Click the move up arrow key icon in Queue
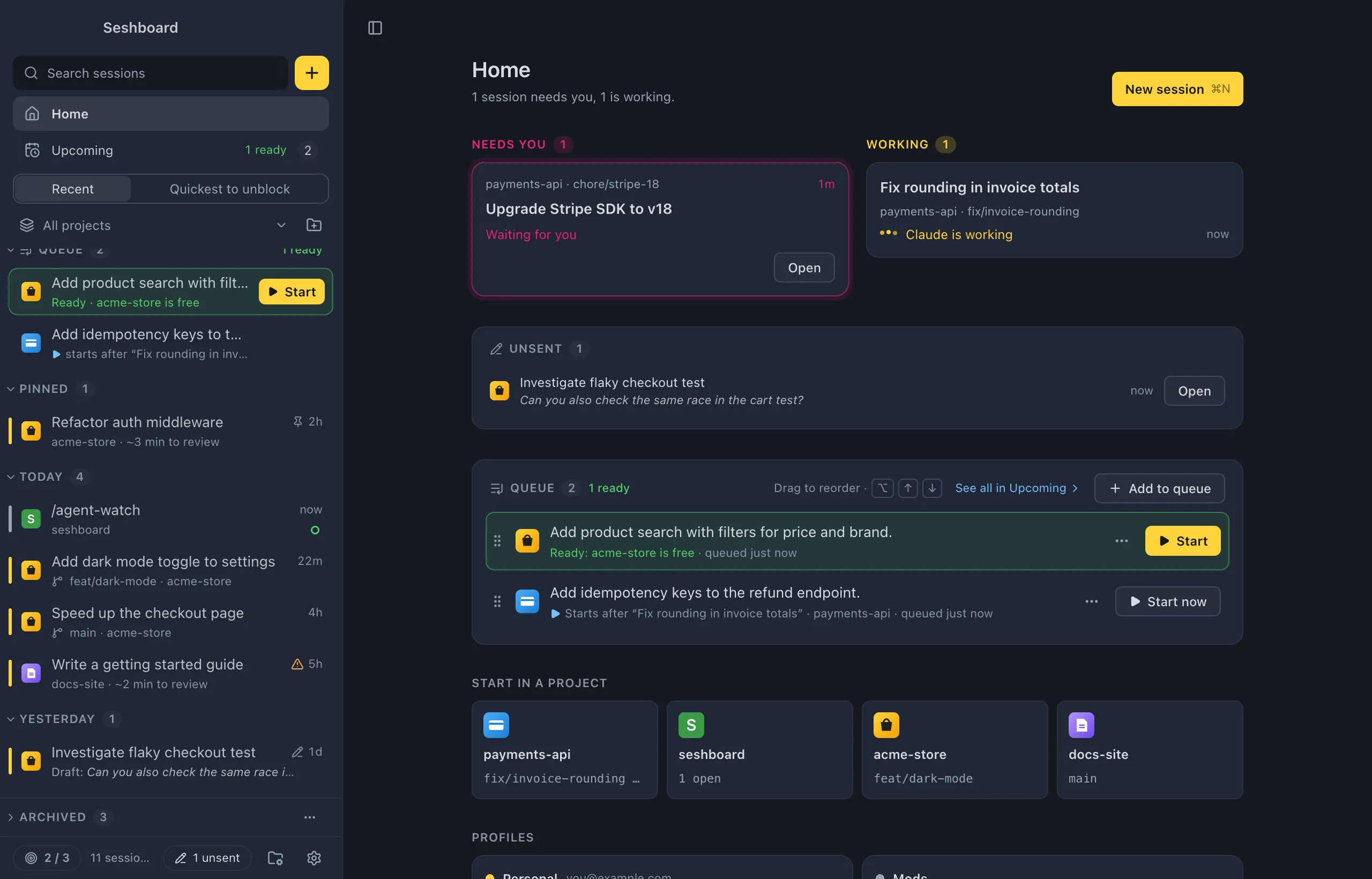 [907, 488]
